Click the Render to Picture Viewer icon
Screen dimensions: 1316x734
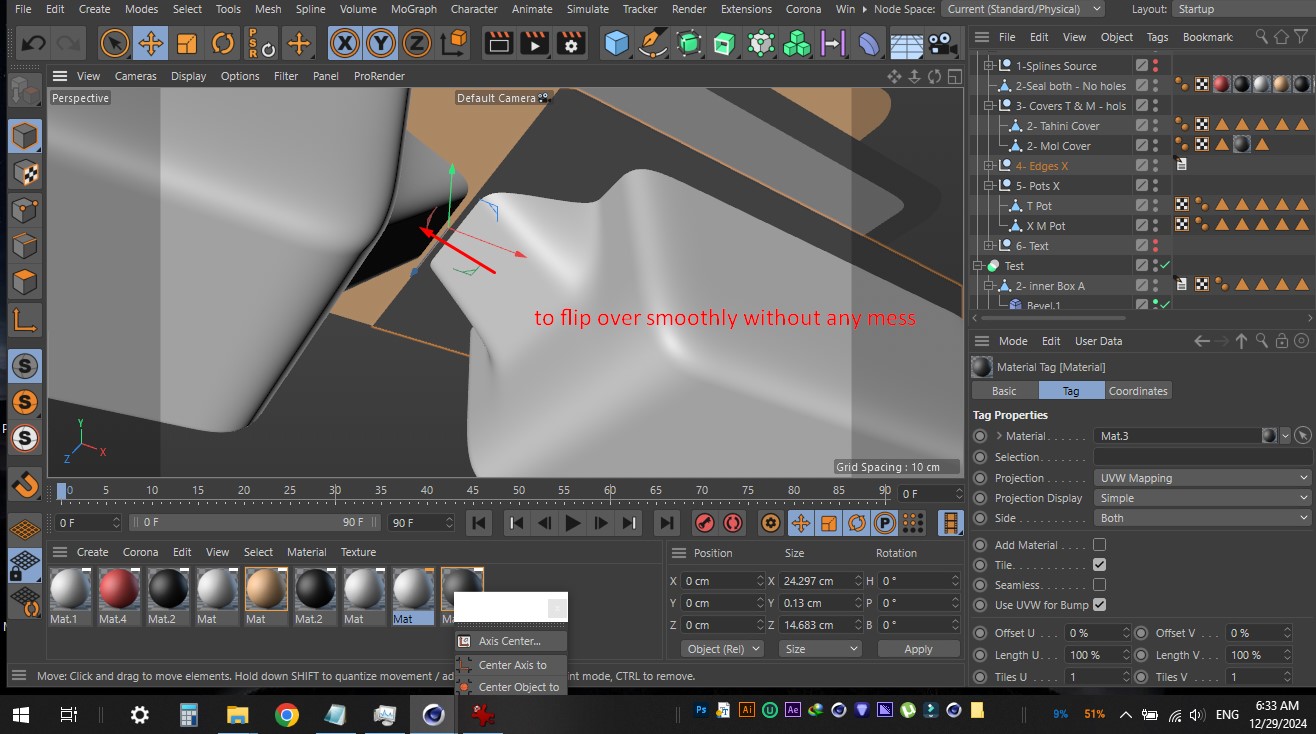point(533,43)
